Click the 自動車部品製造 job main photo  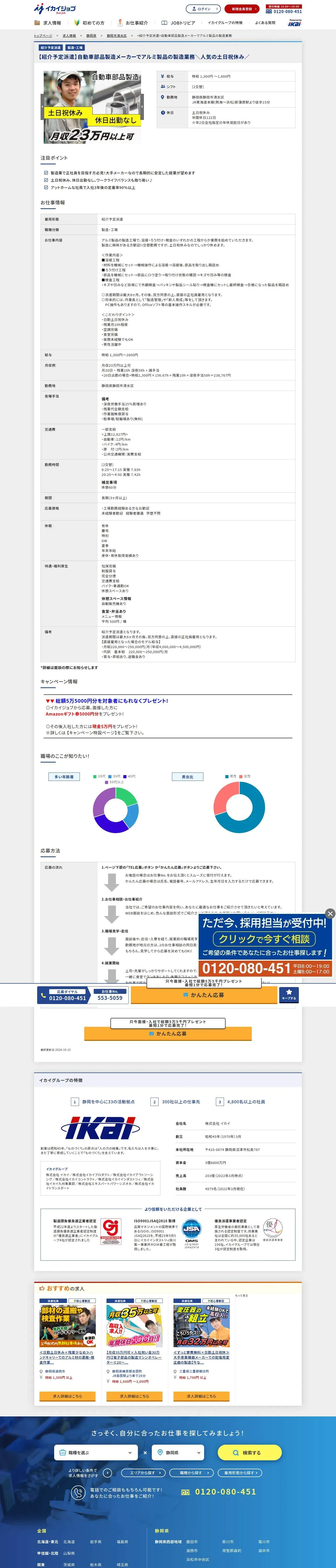[92, 107]
